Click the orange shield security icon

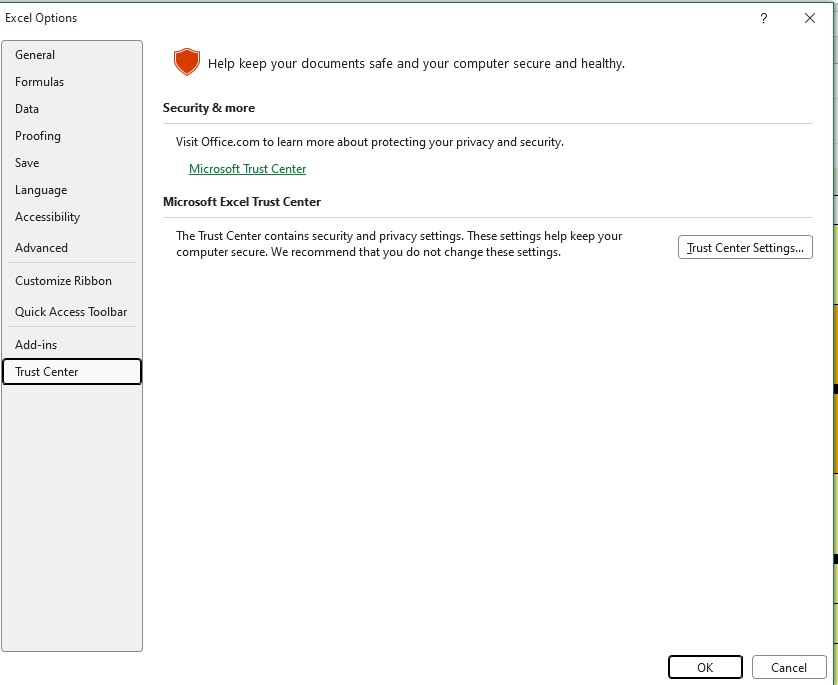[x=186, y=62]
